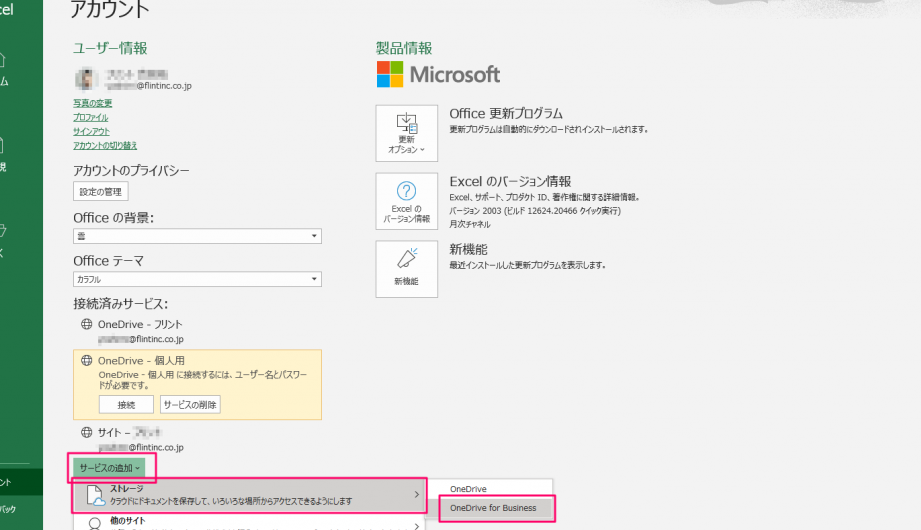Click the 新機能 what's new button
Screen dimensions: 921x530
[406, 269]
